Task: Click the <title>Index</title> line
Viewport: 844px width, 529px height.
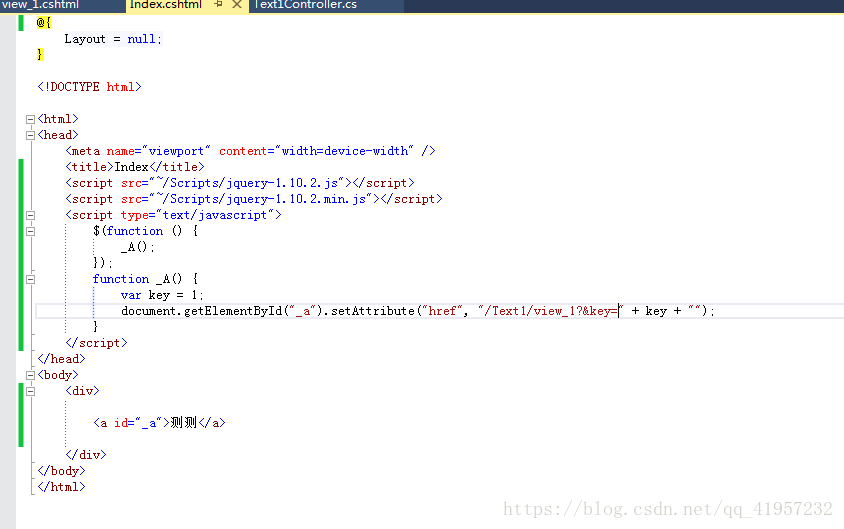Action: coord(135,167)
